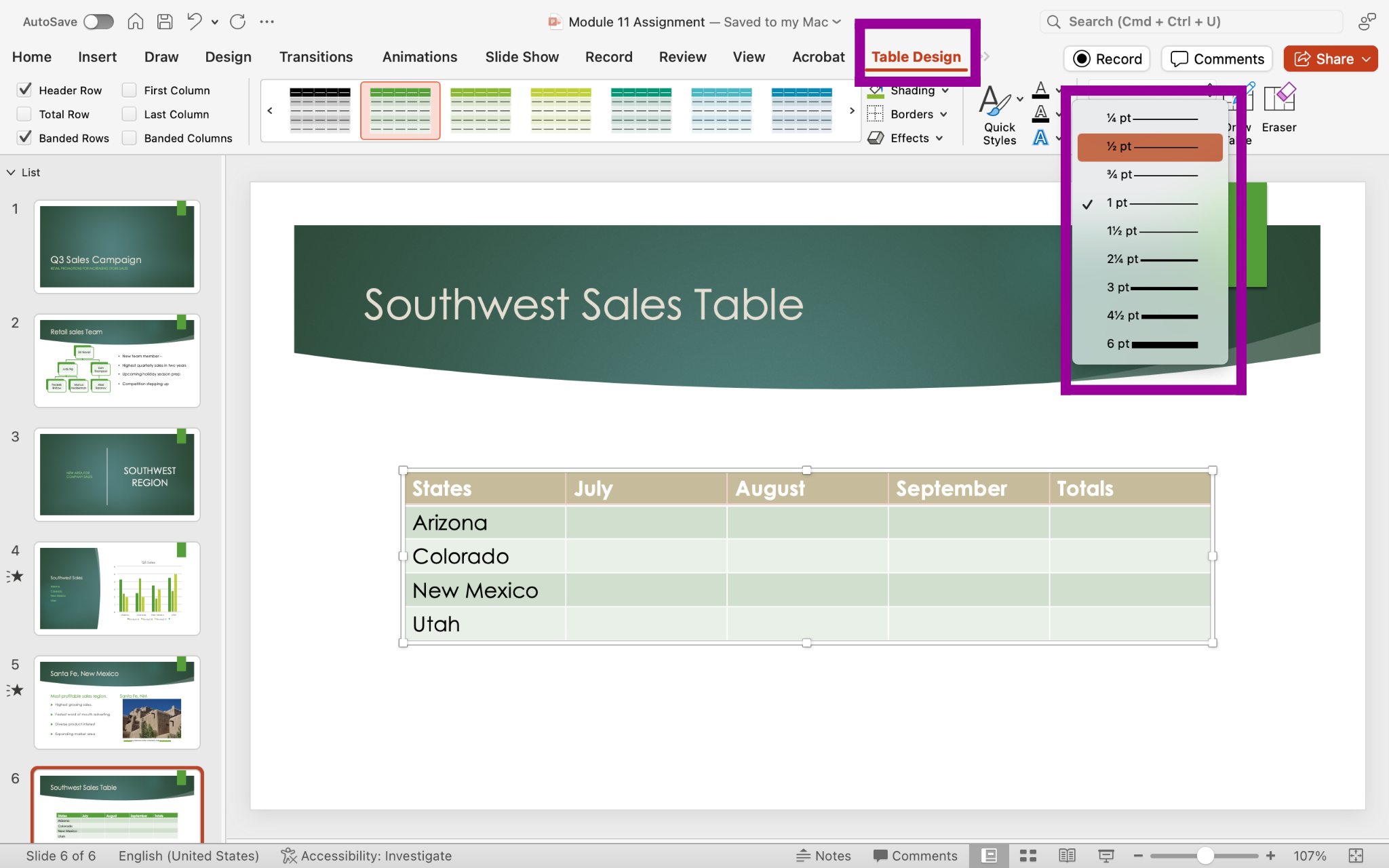Viewport: 1389px width, 868px height.
Task: Click the Record button
Action: 1108,59
